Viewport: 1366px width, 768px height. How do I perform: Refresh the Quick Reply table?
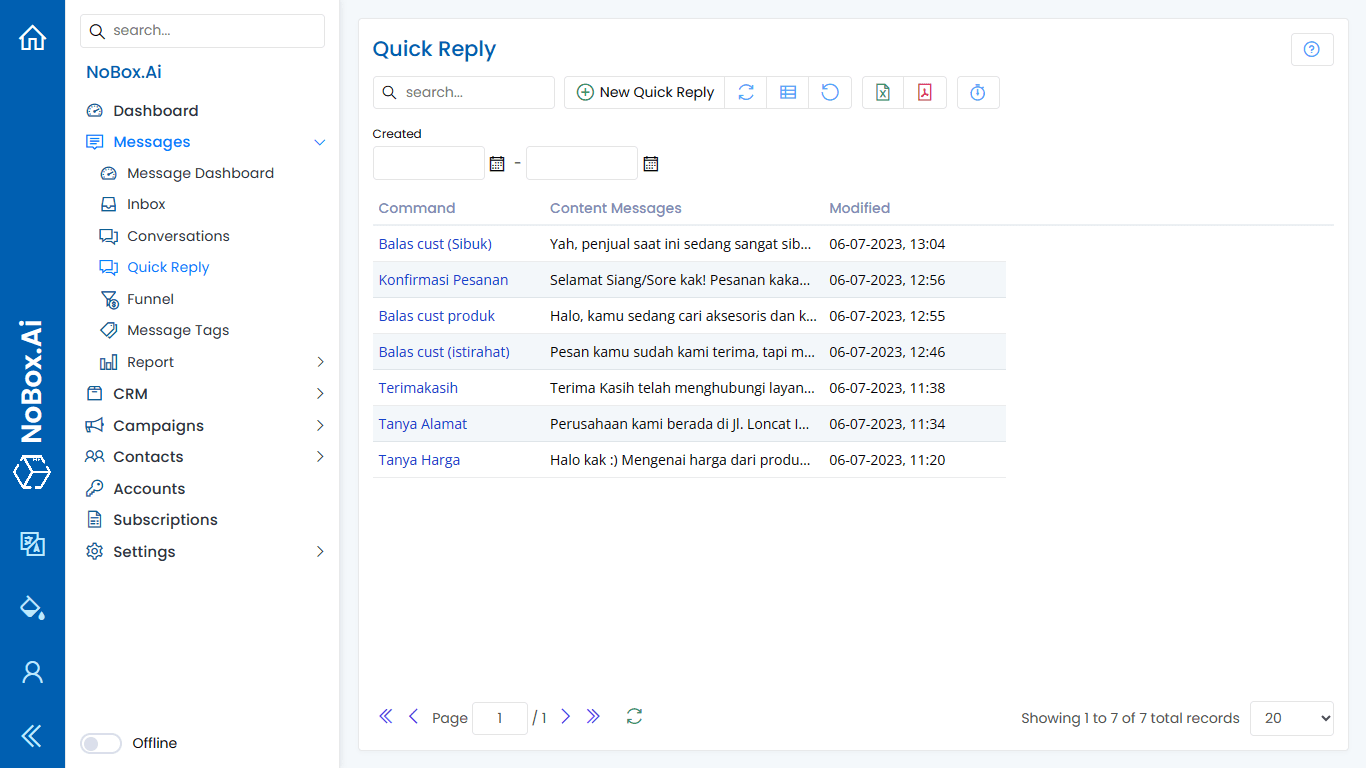pyautogui.click(x=745, y=92)
